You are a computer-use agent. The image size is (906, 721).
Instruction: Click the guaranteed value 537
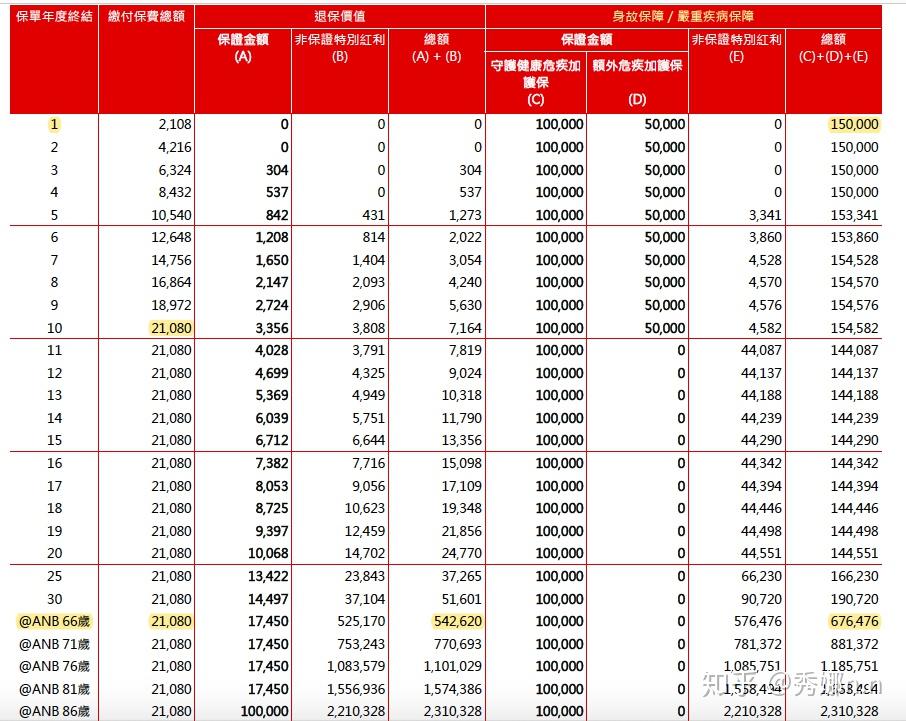pyautogui.click(x=277, y=192)
